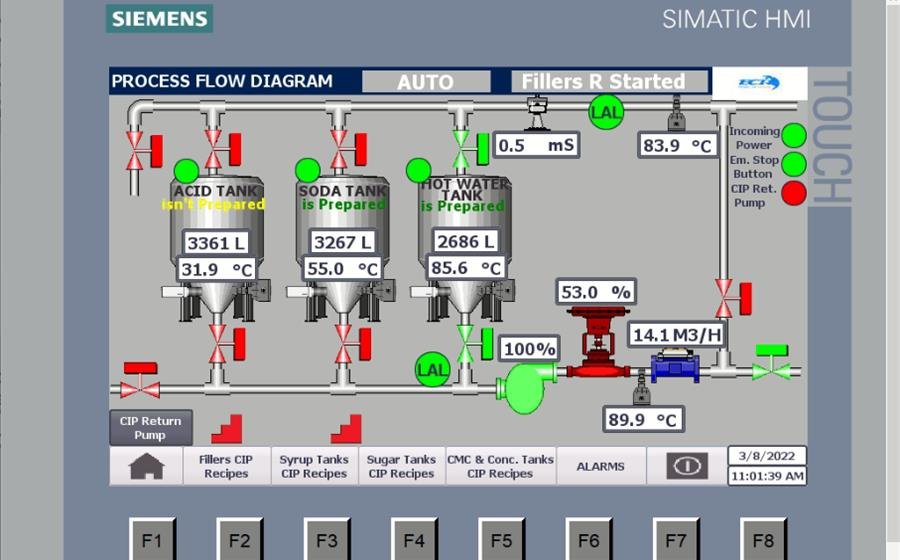Screen dimensions: 900x560
Task: Click the red inlet valve above Acid Tank
Action: (x=222, y=149)
